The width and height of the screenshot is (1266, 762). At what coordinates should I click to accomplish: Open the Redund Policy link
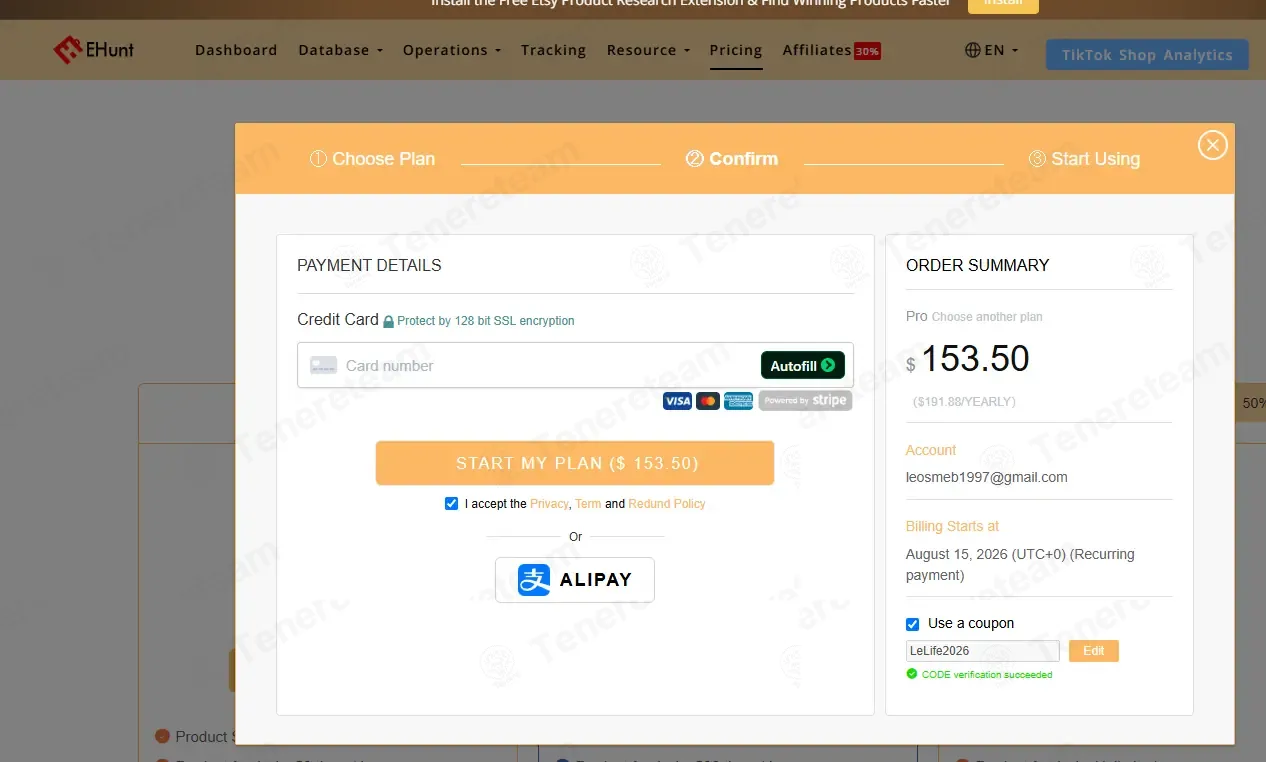667,504
